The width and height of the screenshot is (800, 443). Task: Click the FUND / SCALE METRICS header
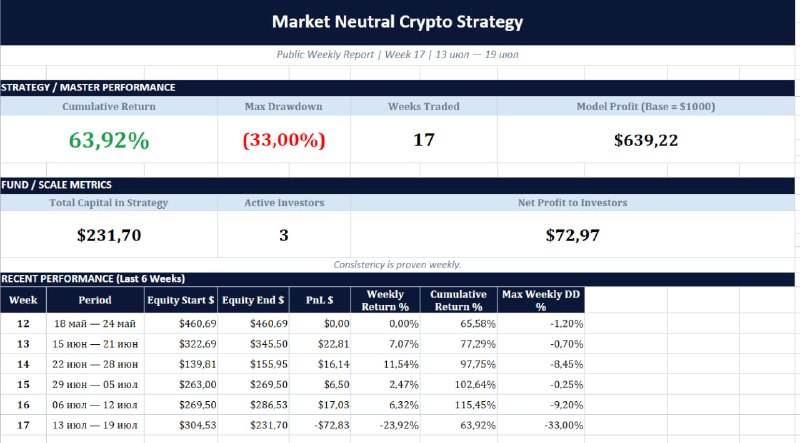tap(397, 185)
